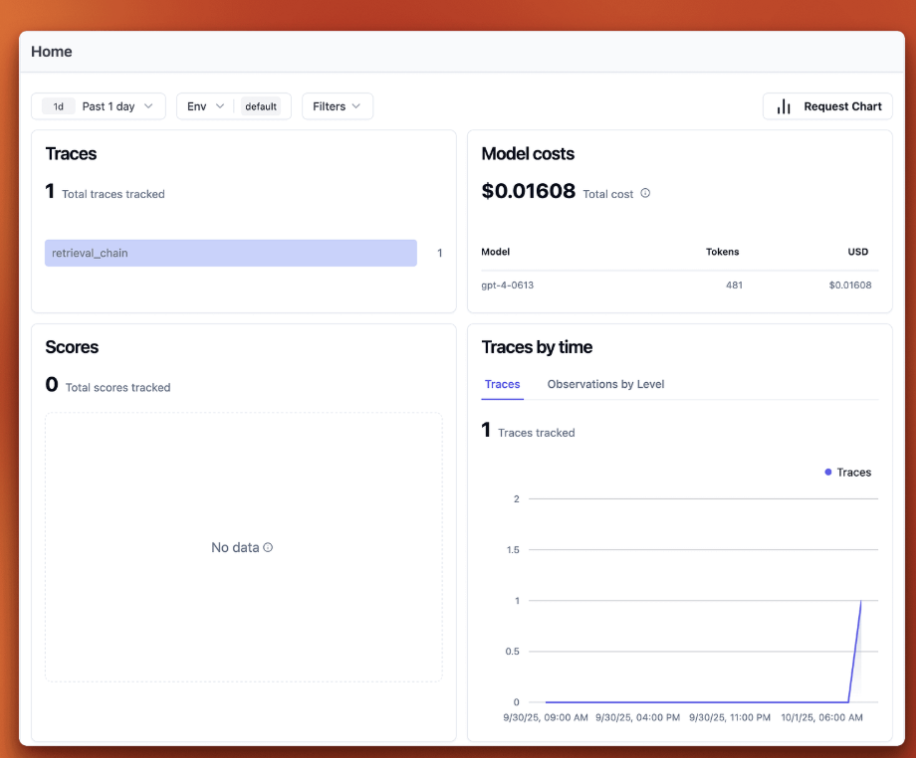Click the 481 tokens cell
The height and width of the screenshot is (758, 916).
(734, 285)
